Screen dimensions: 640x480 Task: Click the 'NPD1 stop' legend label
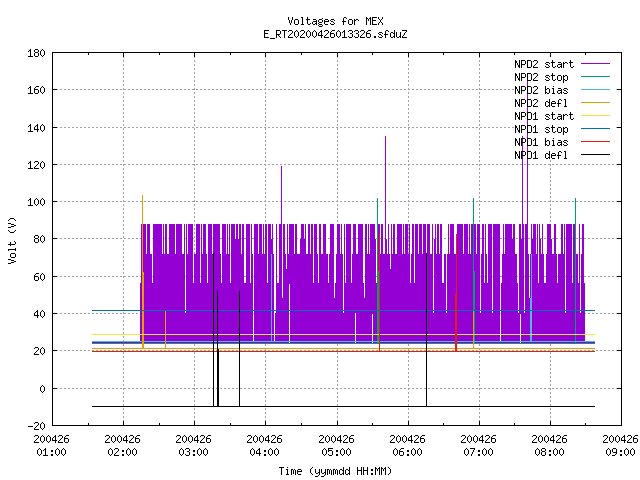click(x=541, y=129)
